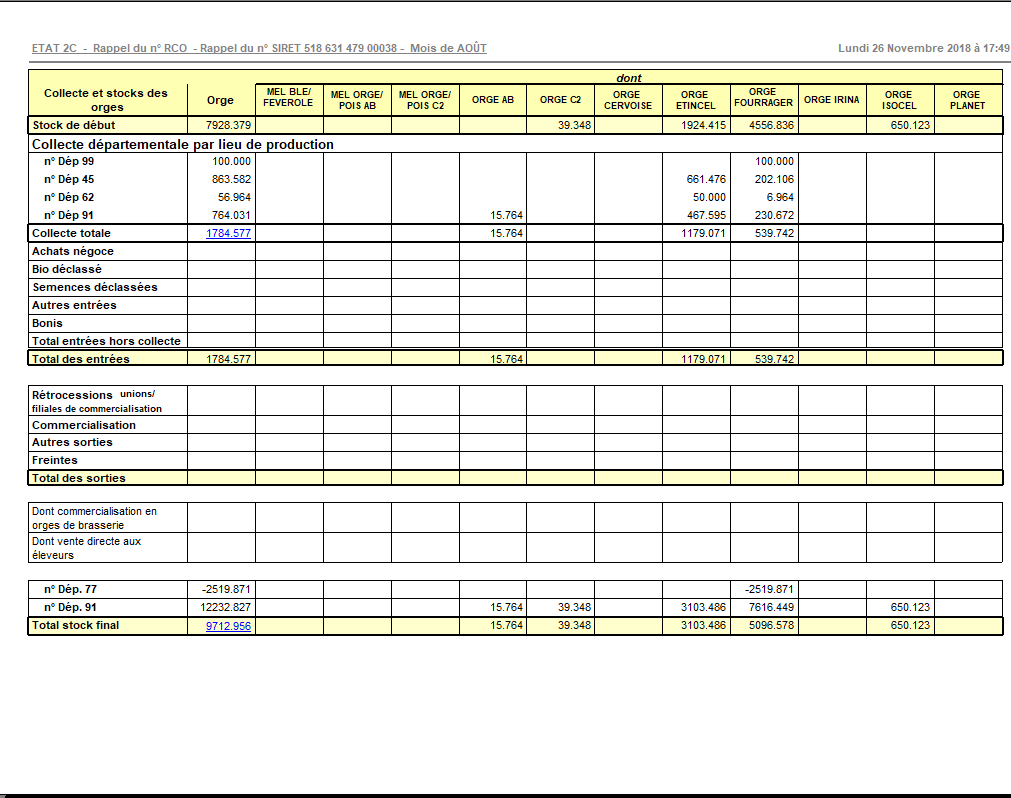Select the n° Dép. 77 value -2519.871 under Orge

pos(226,590)
